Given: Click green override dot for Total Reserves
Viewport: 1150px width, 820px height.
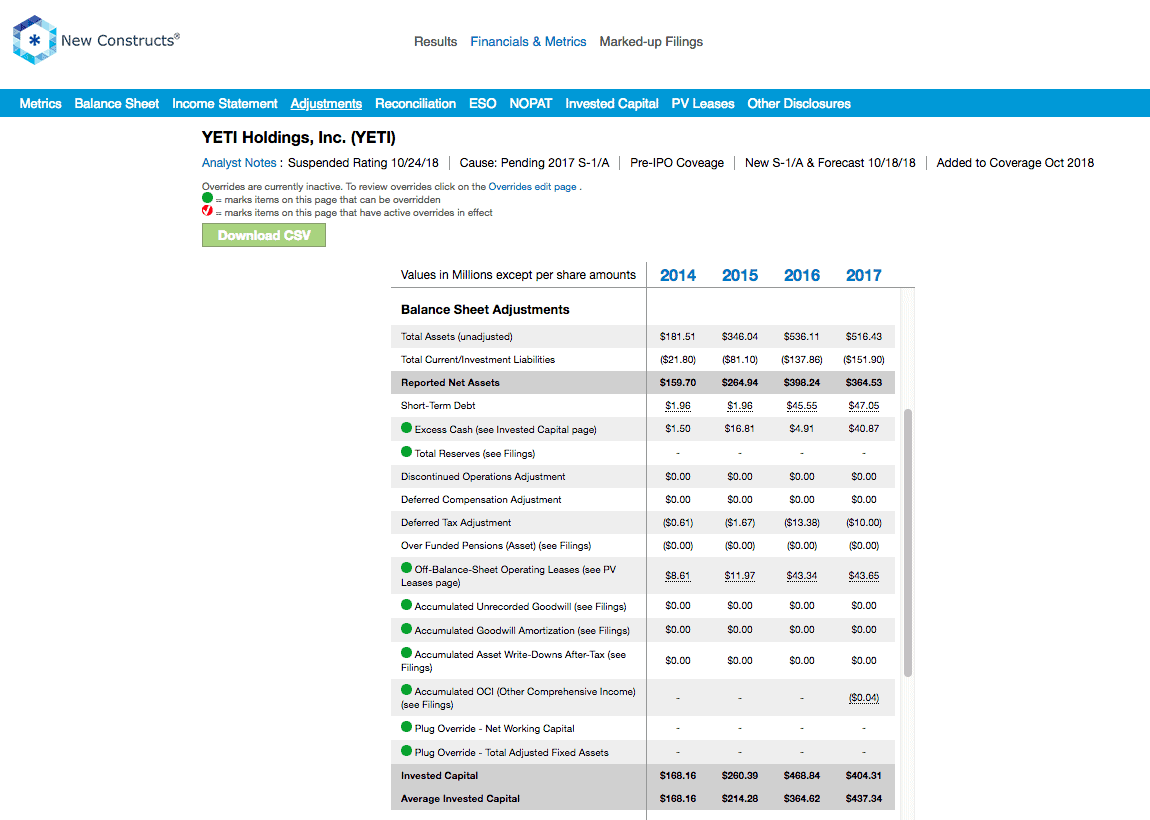Looking at the screenshot, I should [406, 453].
